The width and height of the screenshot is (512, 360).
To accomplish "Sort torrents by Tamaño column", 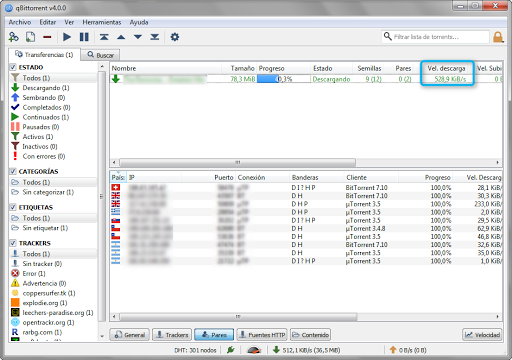I will [239, 68].
